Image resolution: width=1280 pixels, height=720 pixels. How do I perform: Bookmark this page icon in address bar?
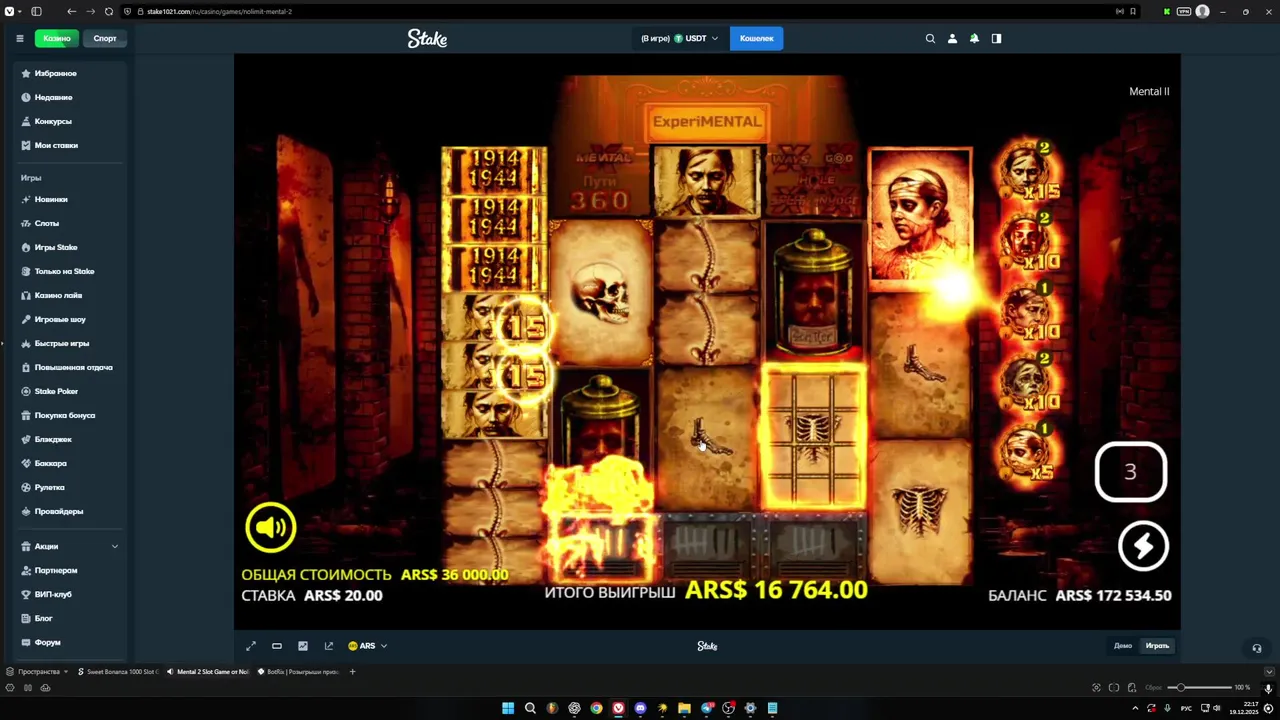coord(1132,11)
